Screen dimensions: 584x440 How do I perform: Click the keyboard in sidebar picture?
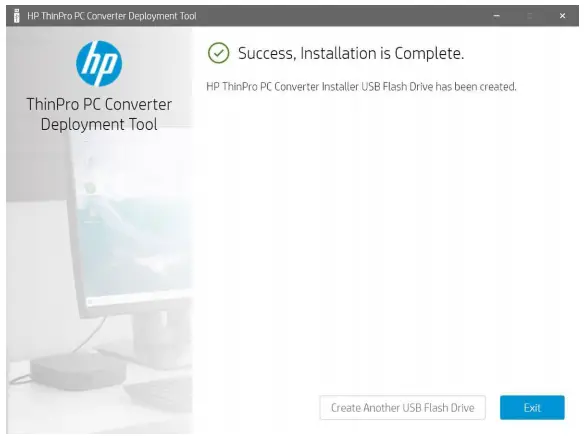tap(158, 395)
